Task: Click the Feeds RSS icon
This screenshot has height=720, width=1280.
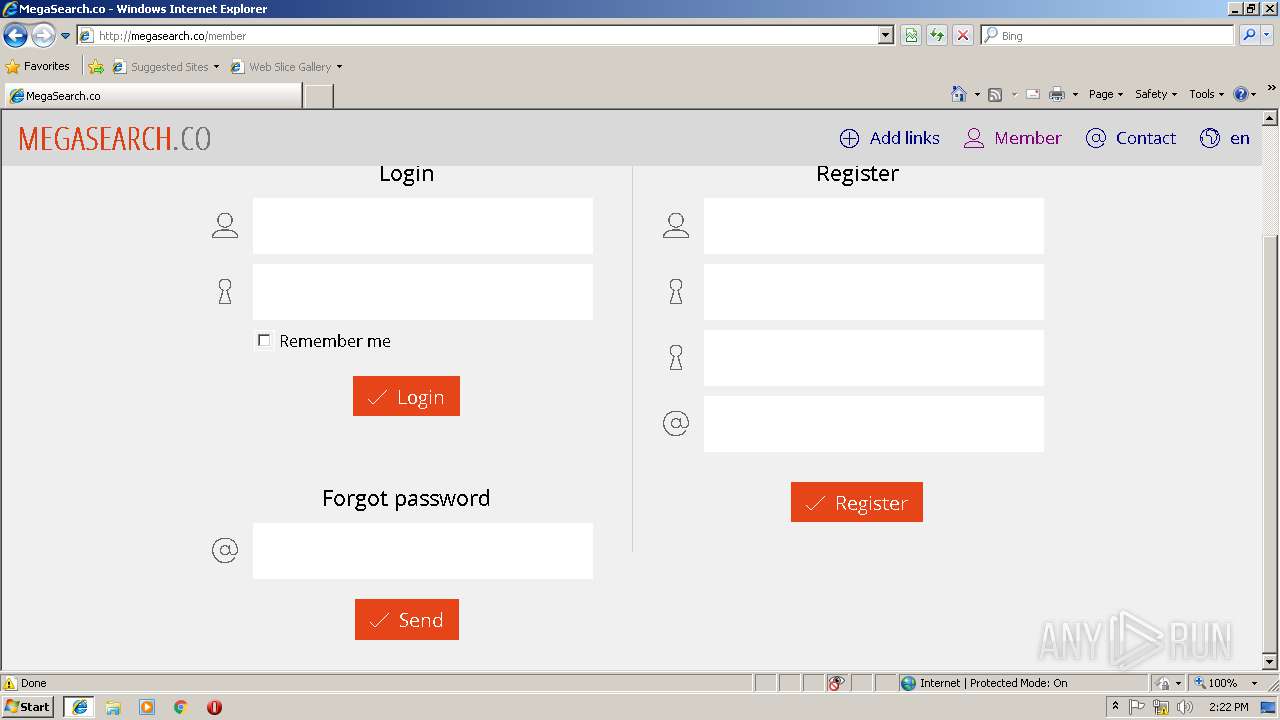Action: tap(995, 94)
